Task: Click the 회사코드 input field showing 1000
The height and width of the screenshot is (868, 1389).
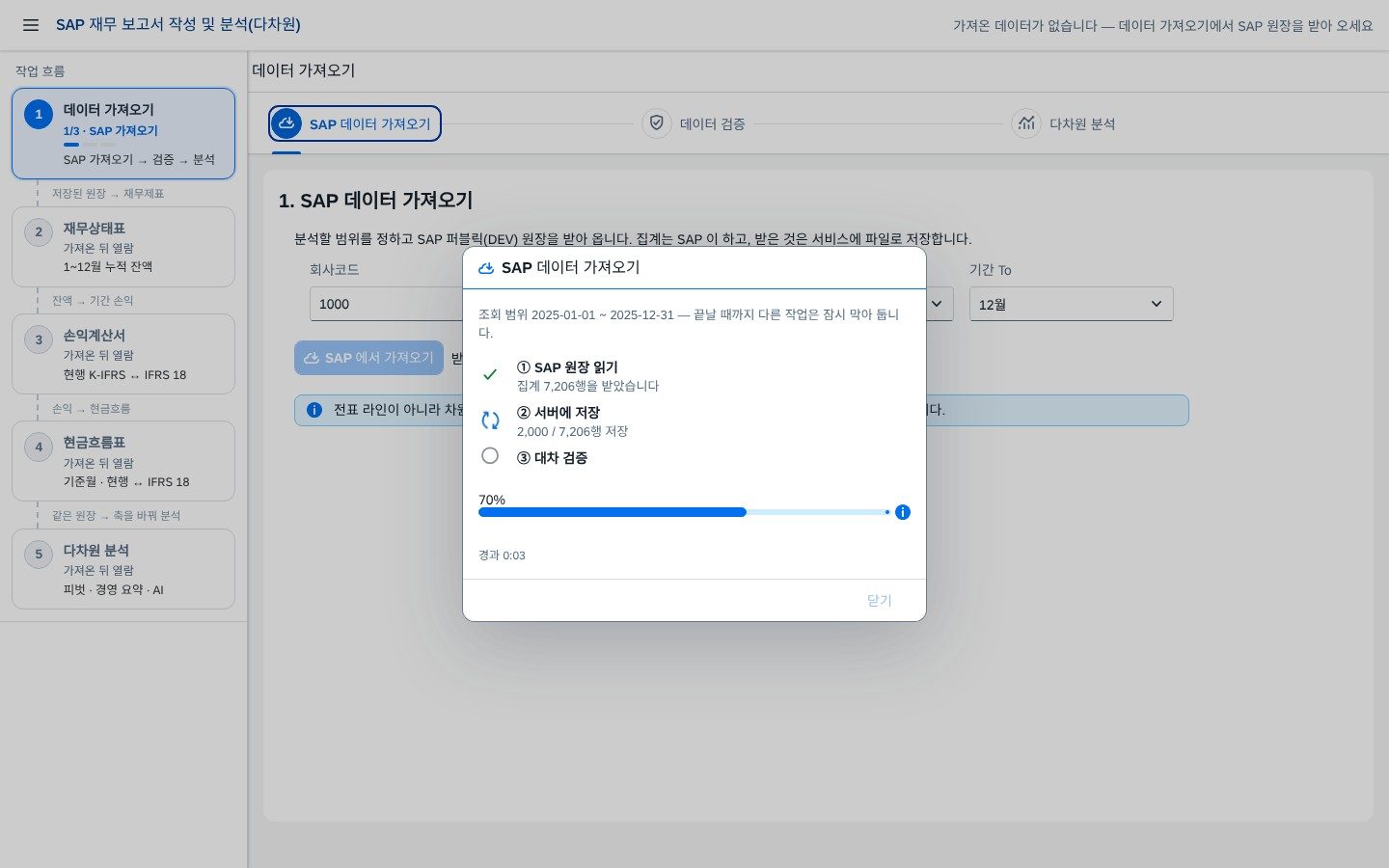Action: pos(386,304)
